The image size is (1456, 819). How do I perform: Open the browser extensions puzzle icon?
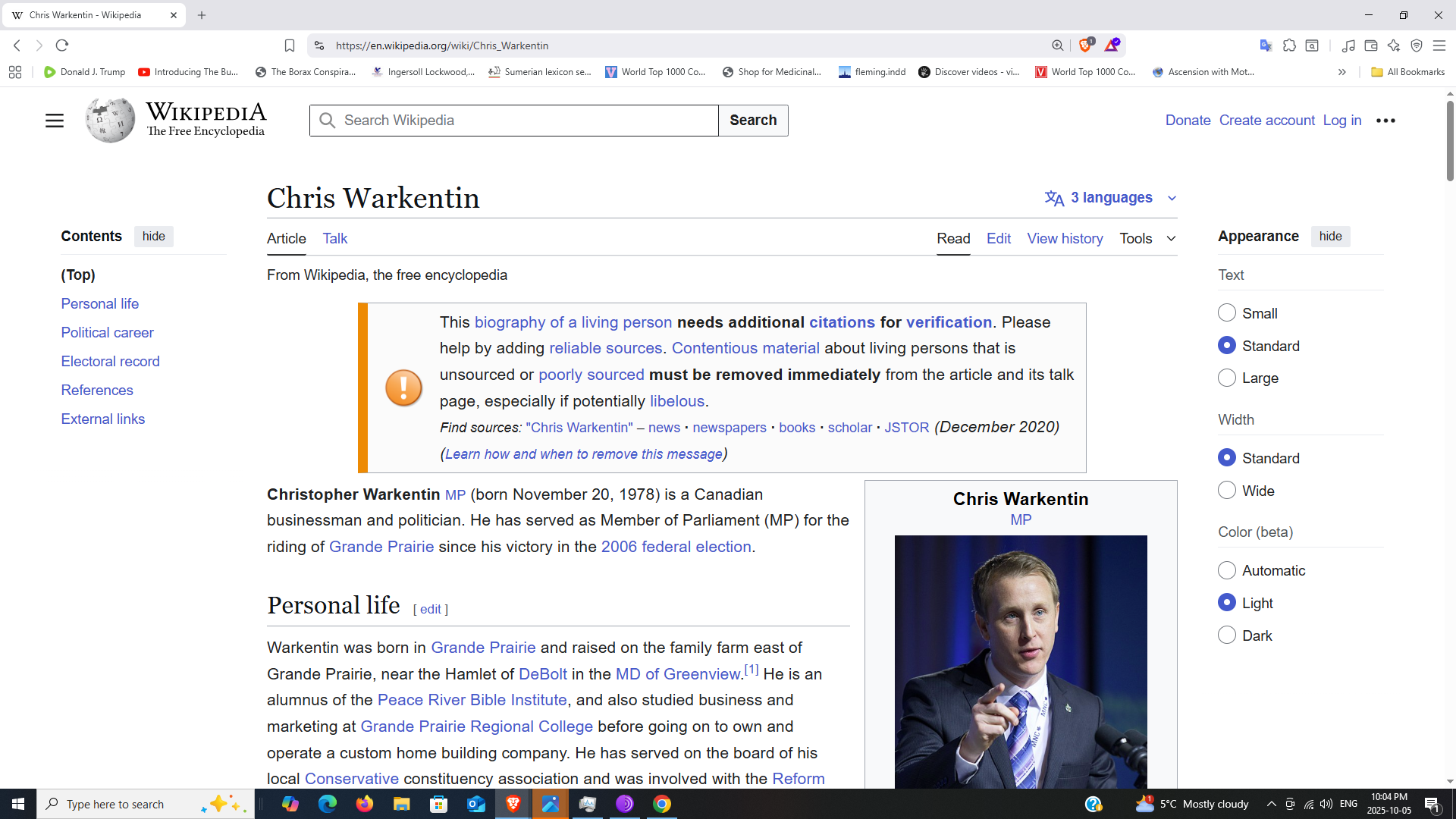click(1289, 45)
